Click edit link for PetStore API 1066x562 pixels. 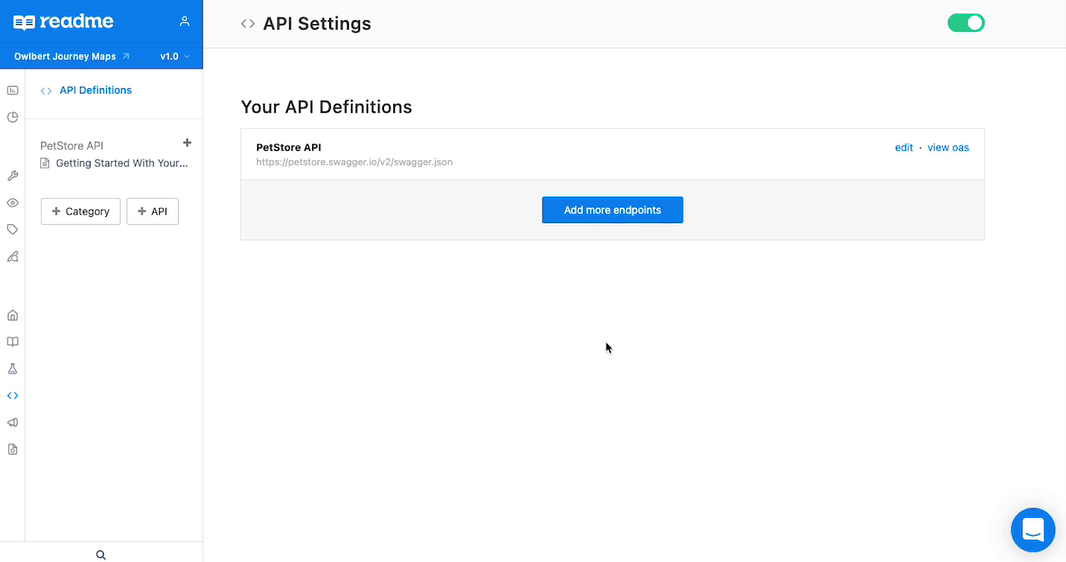[x=904, y=147]
